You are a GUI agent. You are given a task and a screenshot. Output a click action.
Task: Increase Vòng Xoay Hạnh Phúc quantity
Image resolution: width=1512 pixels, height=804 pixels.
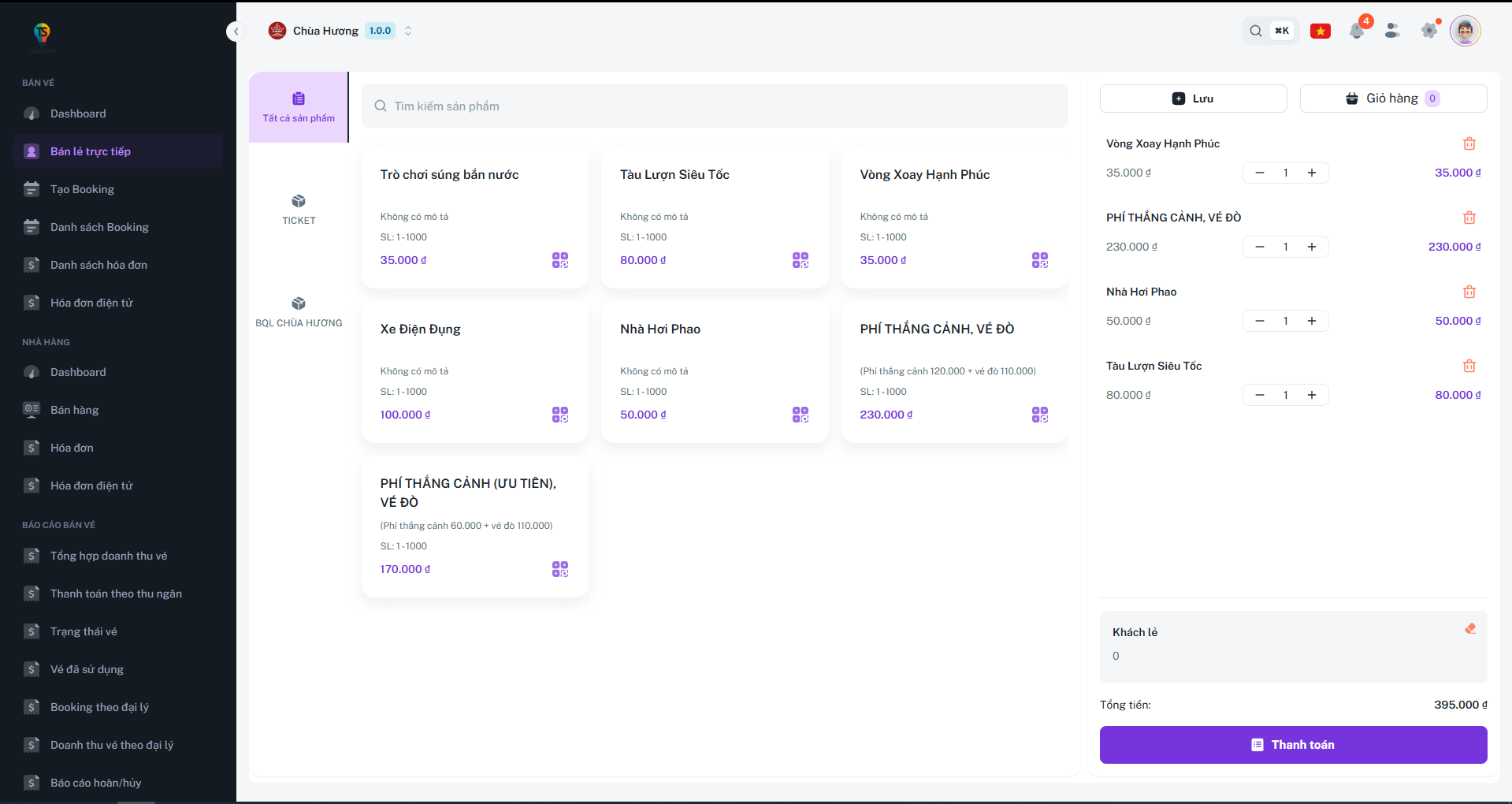pos(1311,173)
